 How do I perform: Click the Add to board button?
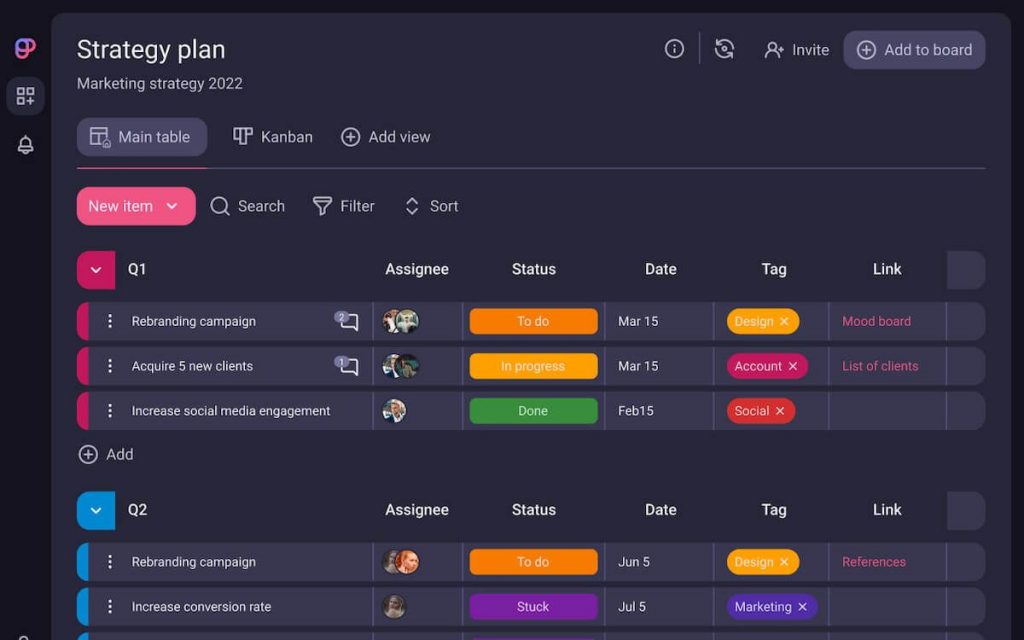(914, 50)
